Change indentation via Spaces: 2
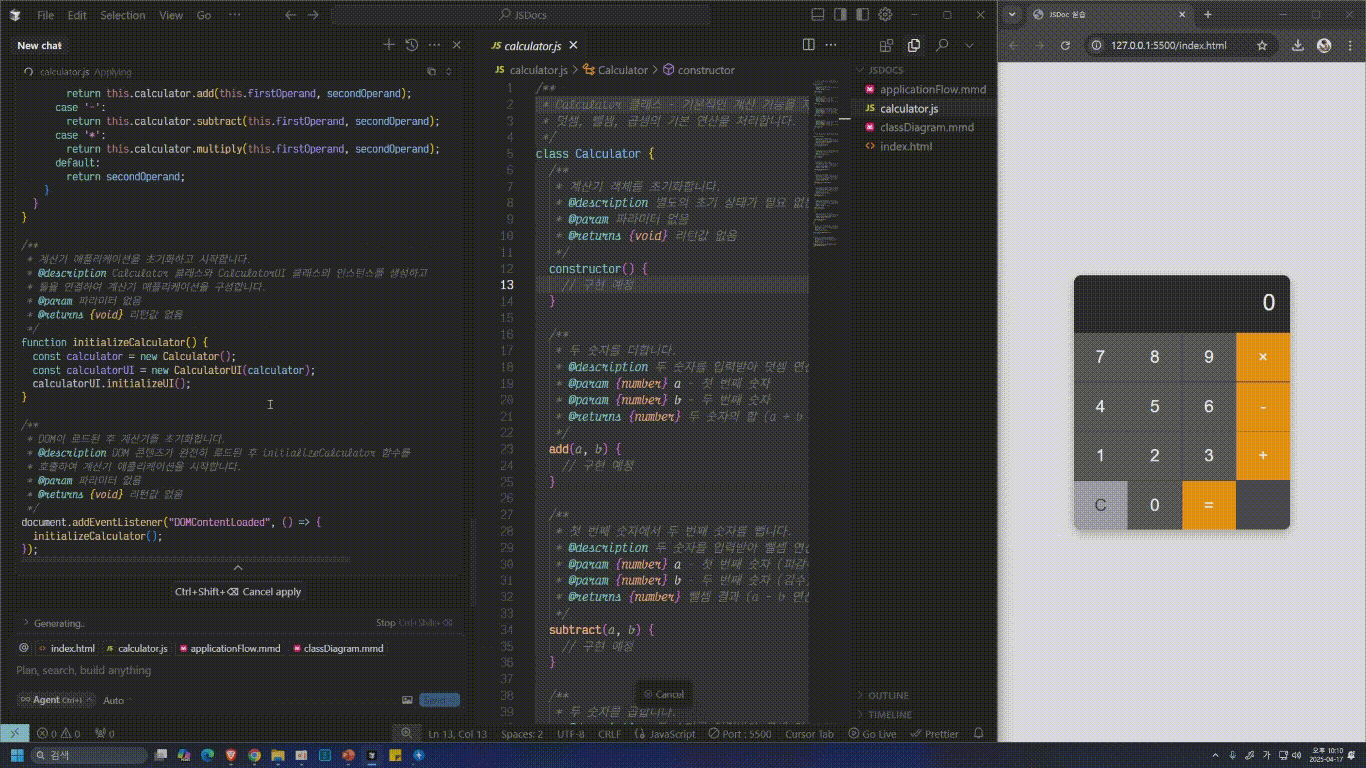 [x=522, y=733]
